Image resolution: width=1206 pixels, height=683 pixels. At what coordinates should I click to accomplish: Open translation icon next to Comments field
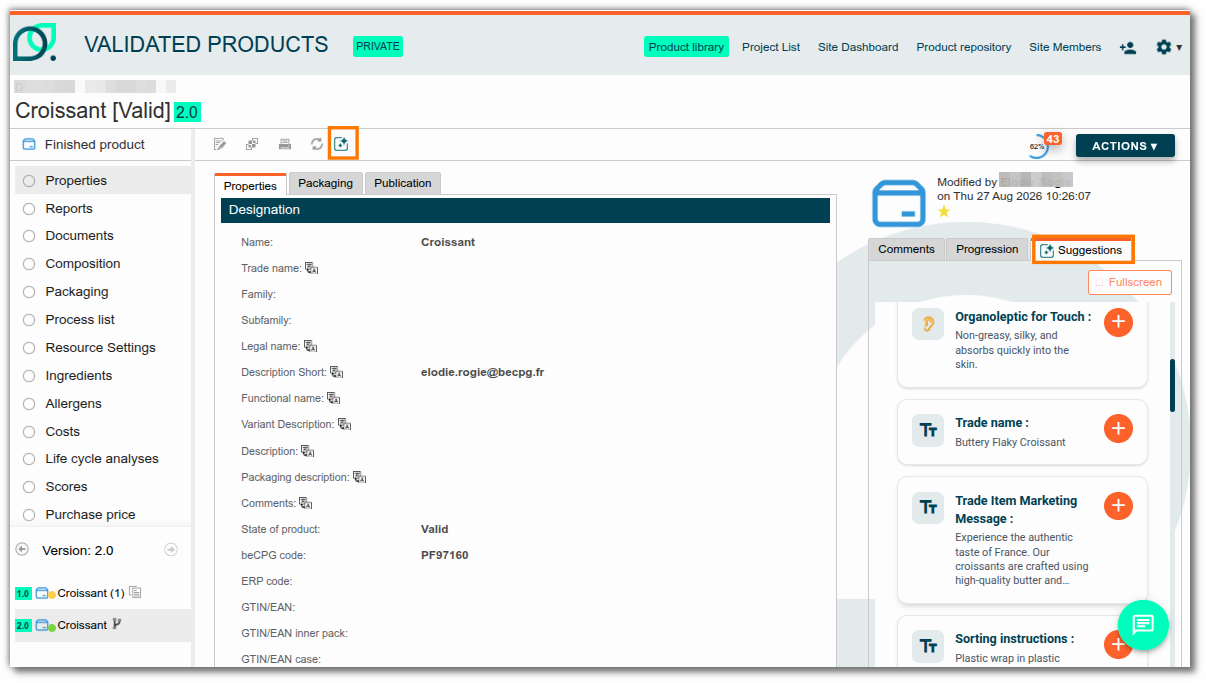point(306,503)
